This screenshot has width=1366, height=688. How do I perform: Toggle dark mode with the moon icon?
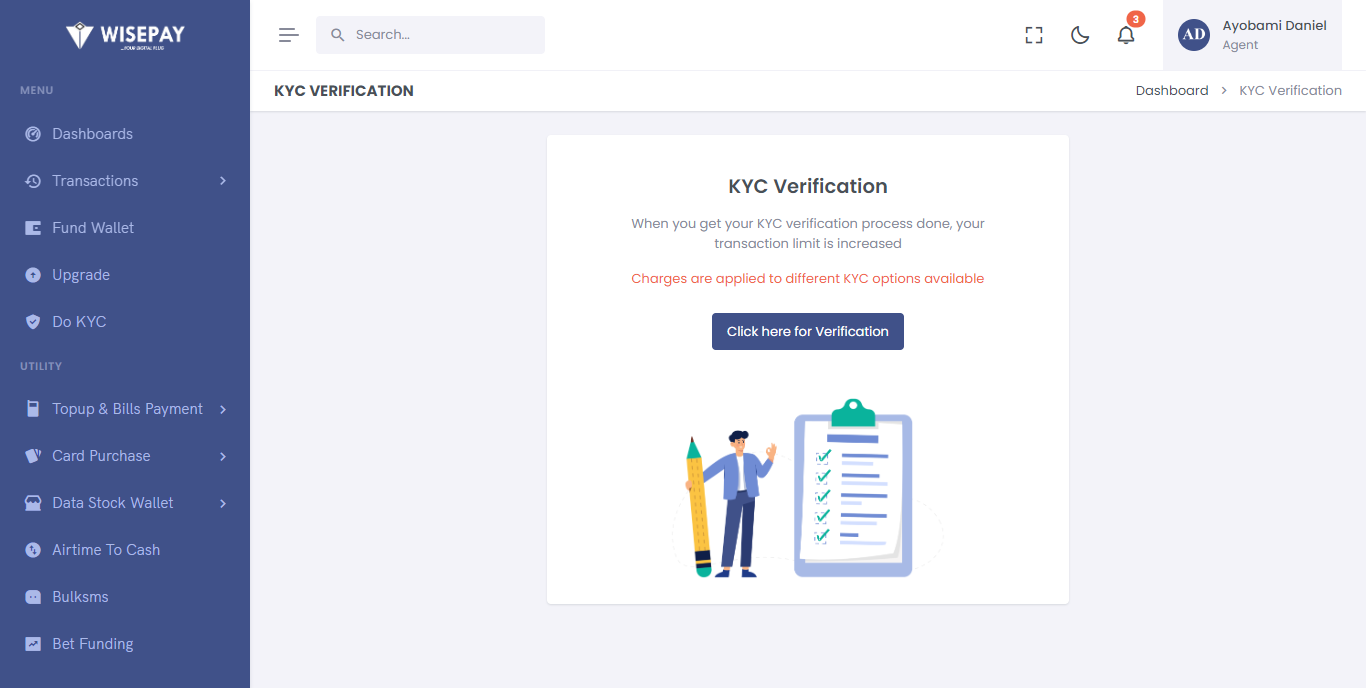(x=1080, y=35)
